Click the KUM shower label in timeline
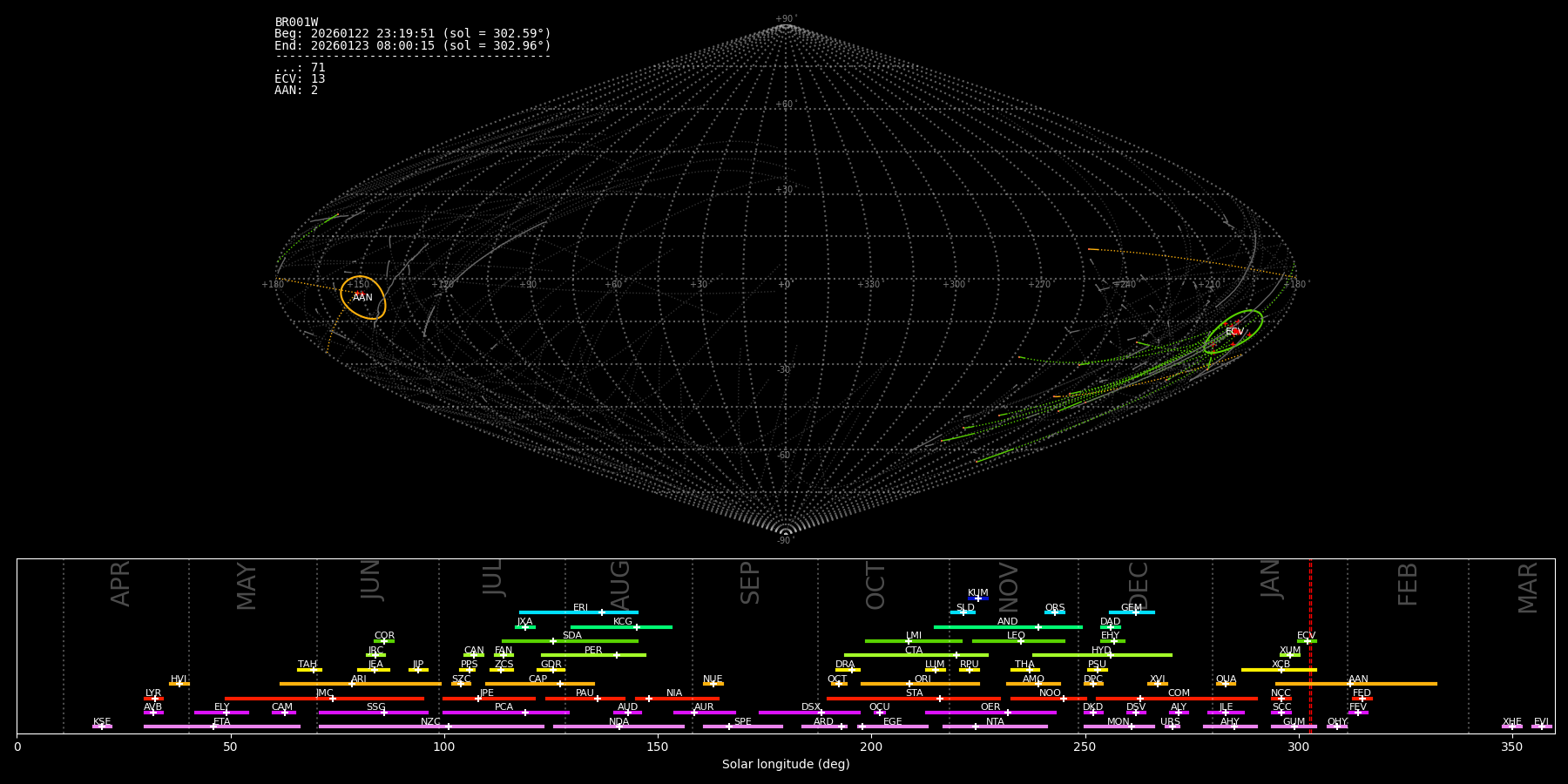 (x=978, y=593)
